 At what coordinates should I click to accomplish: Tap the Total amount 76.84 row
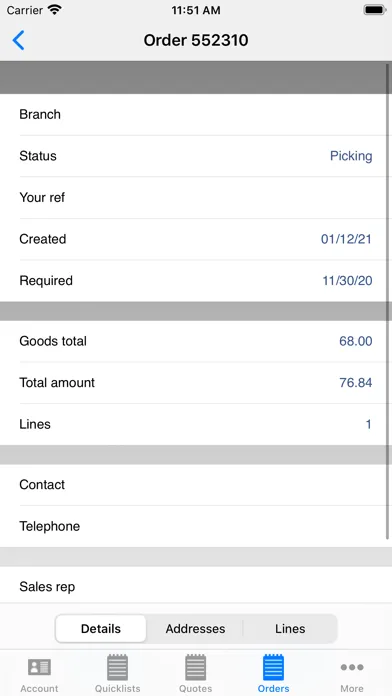pos(196,383)
